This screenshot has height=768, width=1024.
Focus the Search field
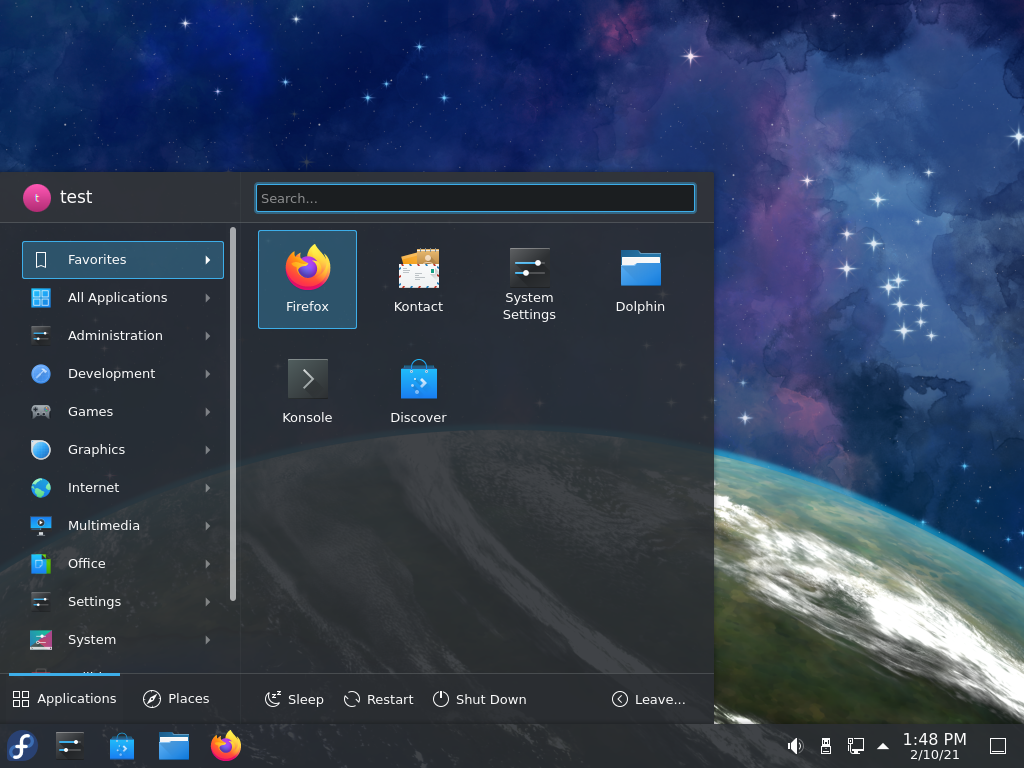[x=475, y=198]
